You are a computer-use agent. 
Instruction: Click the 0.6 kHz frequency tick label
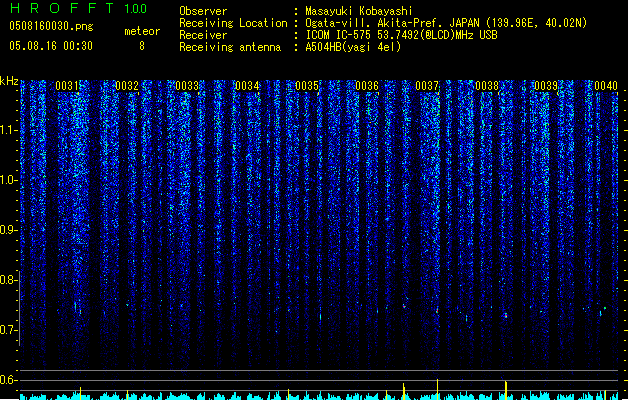tap(8, 380)
